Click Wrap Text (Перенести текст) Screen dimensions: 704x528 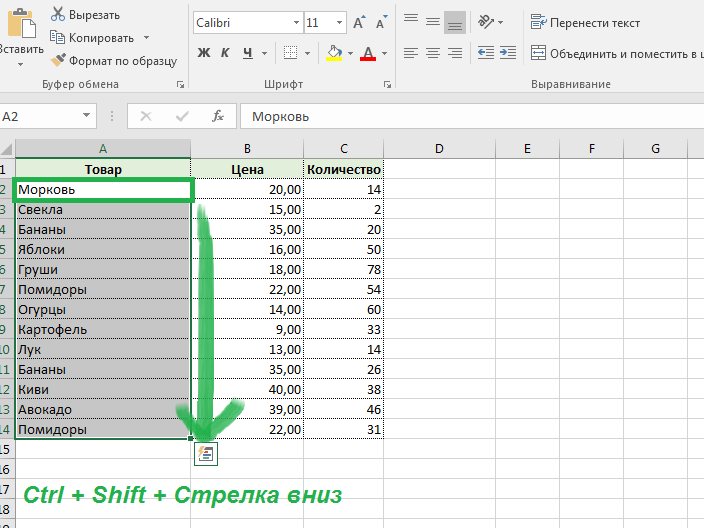coord(585,22)
